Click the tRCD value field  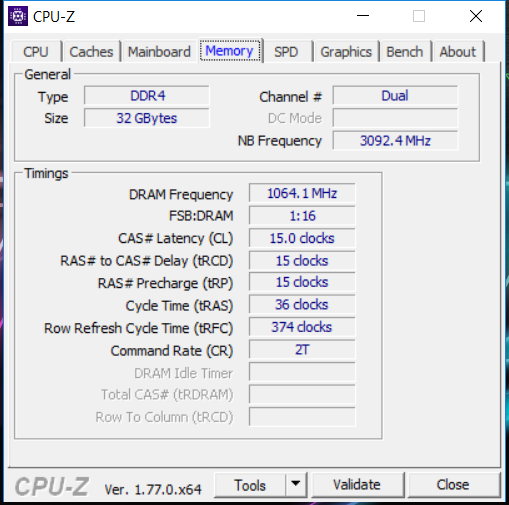tap(302, 260)
